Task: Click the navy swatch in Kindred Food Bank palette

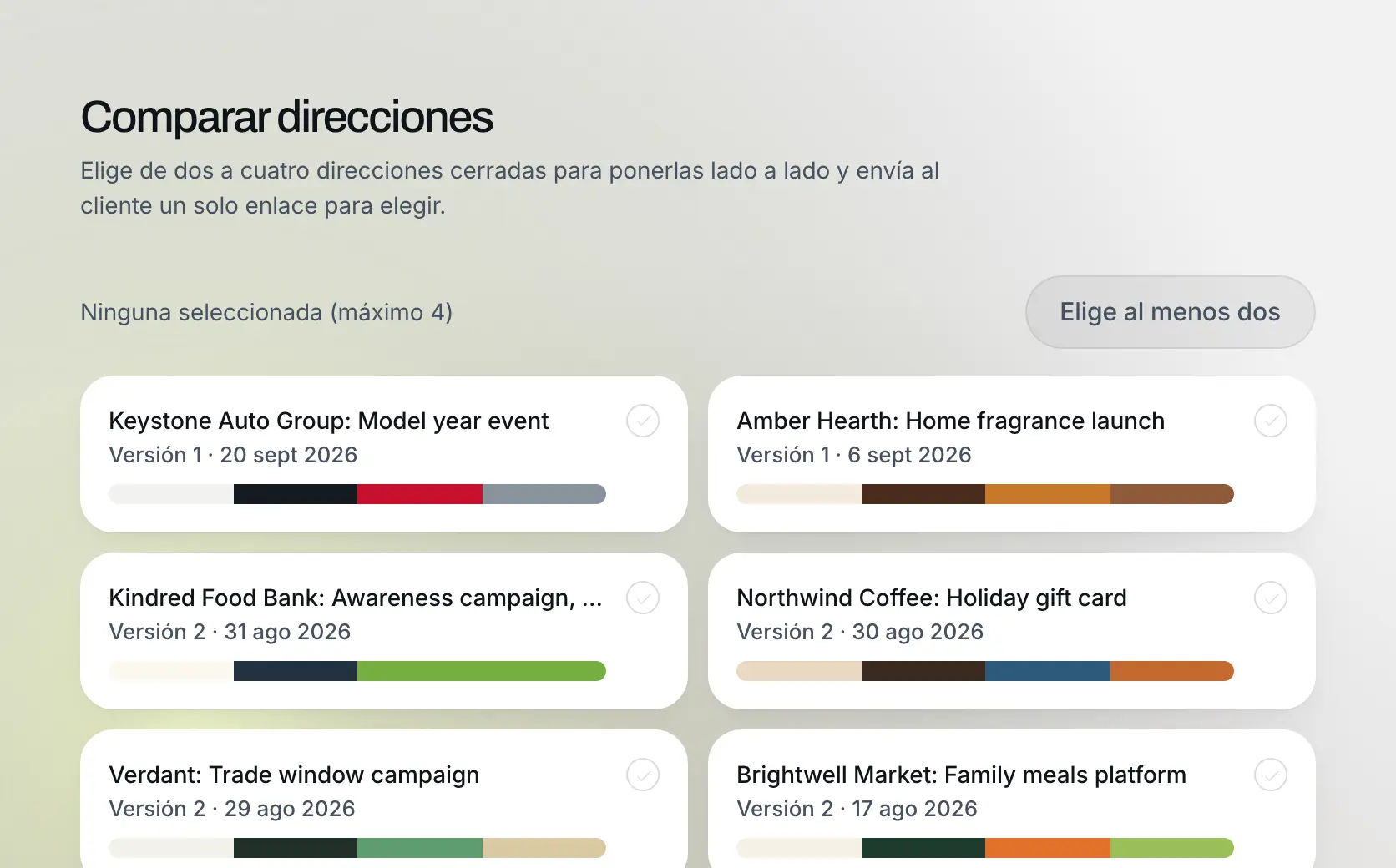Action: click(x=296, y=671)
